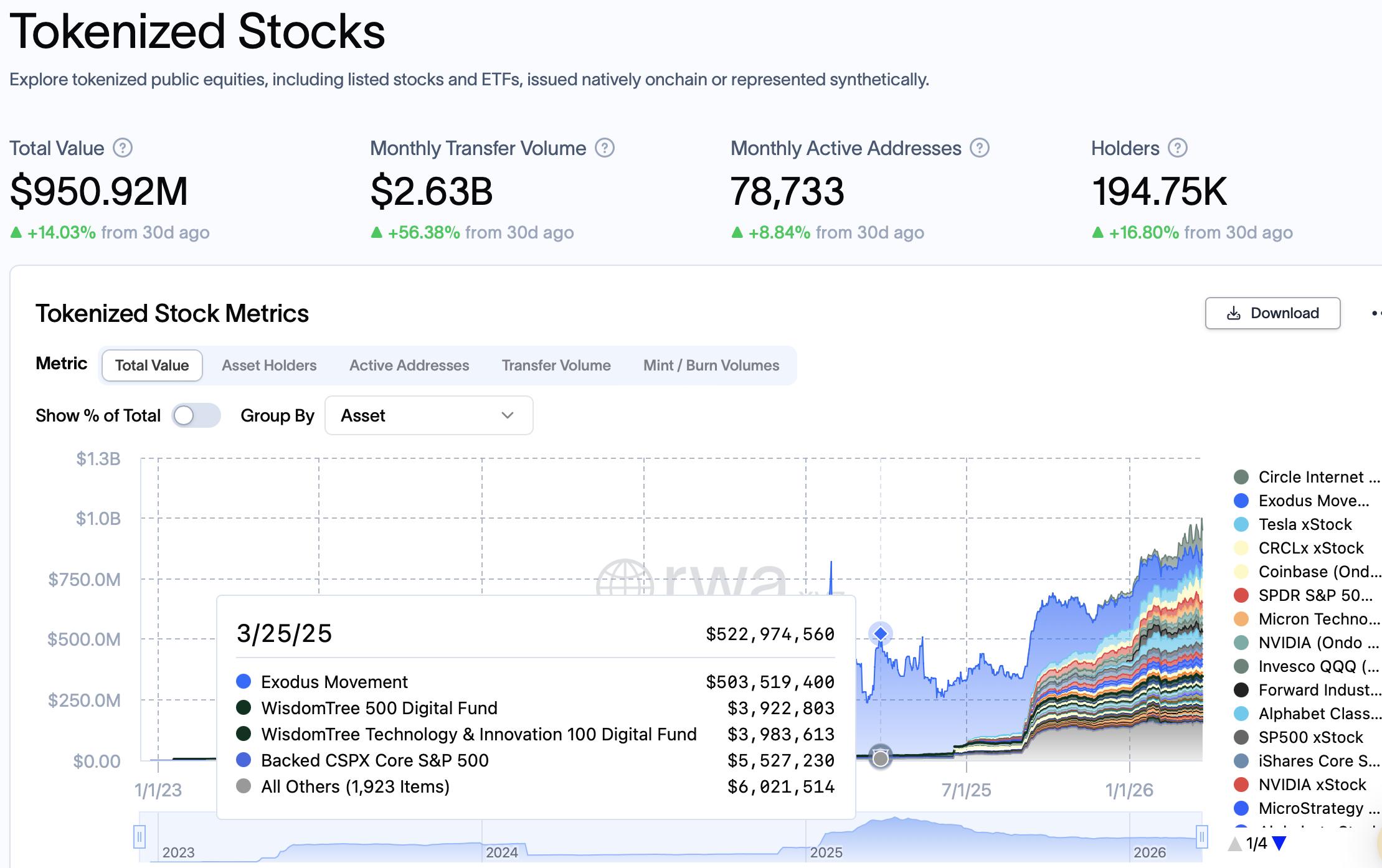Image resolution: width=1382 pixels, height=868 pixels.
Task: Click the Group By dropdown chevron
Action: [x=508, y=415]
